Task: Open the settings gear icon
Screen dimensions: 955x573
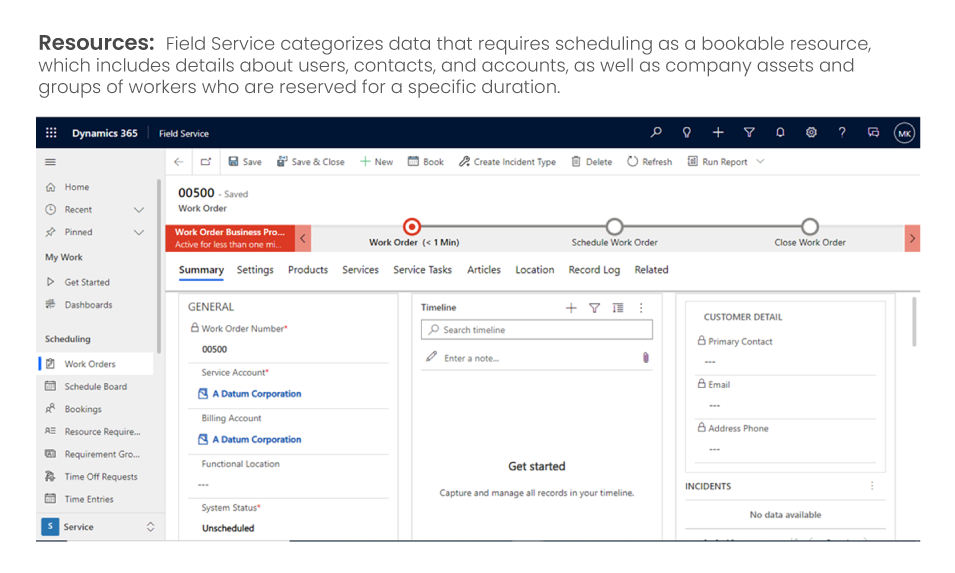Action: coord(811,132)
